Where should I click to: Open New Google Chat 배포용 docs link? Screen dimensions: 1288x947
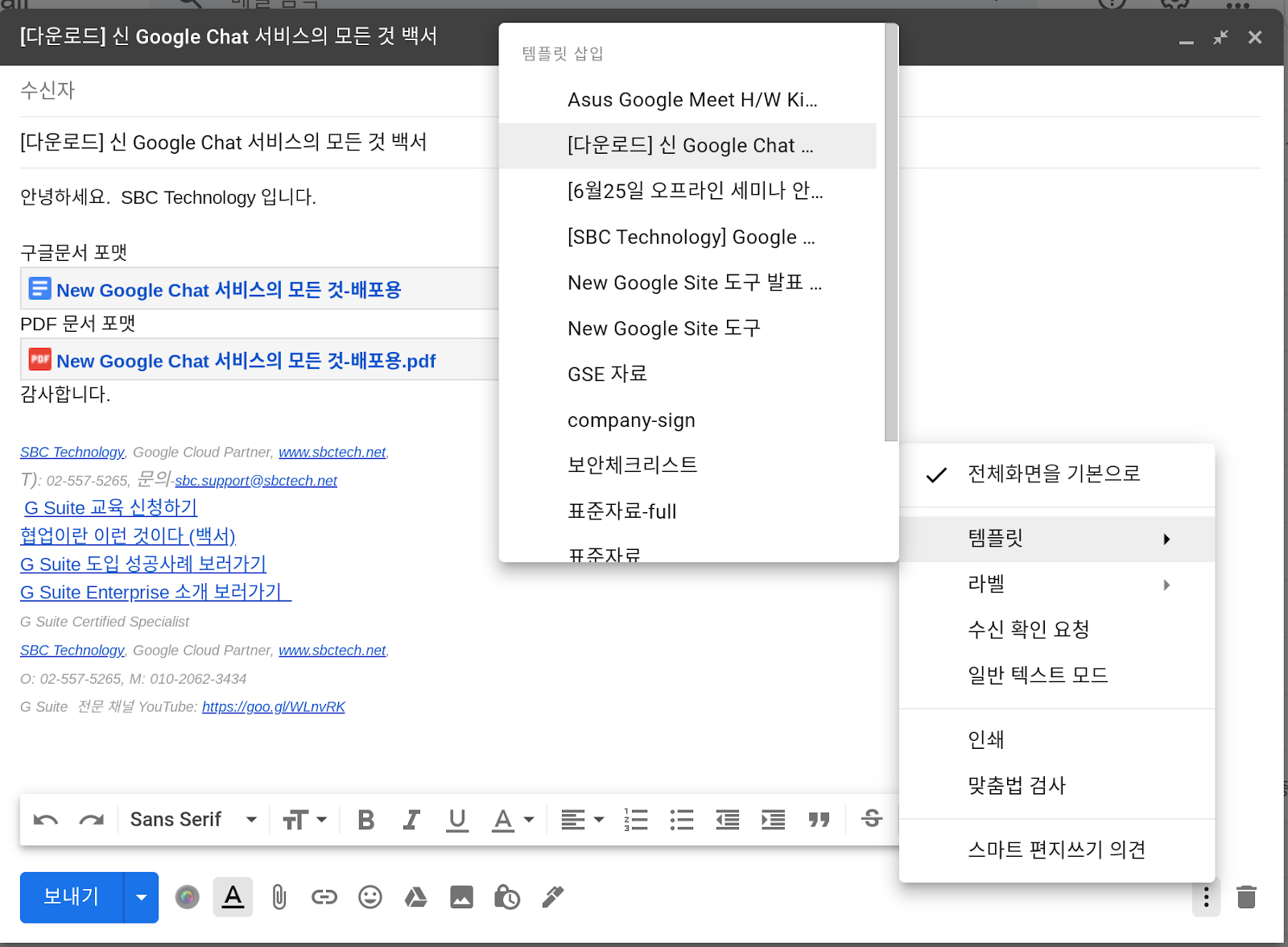coord(229,290)
